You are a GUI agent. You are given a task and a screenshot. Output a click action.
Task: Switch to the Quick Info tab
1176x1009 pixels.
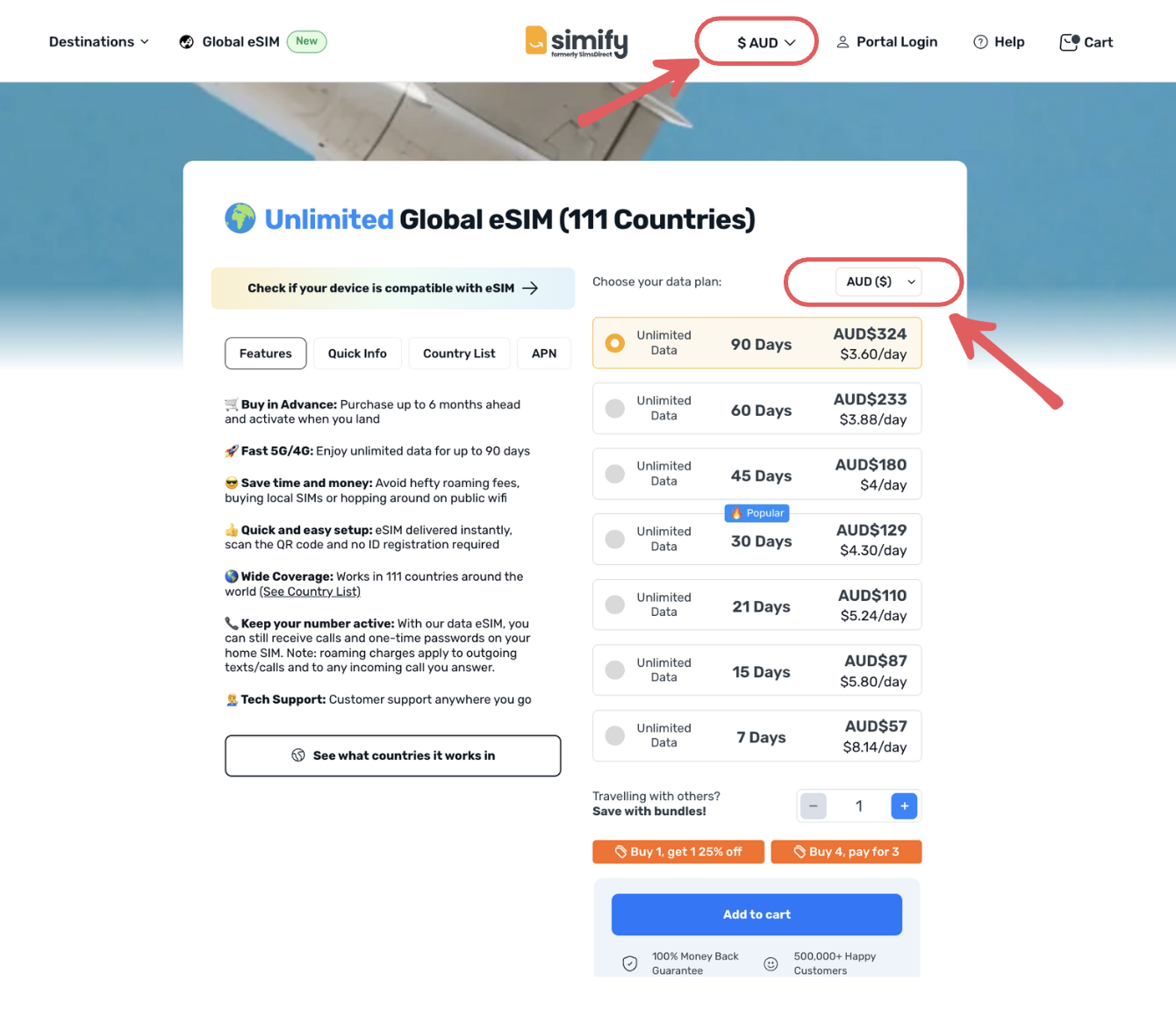(357, 354)
